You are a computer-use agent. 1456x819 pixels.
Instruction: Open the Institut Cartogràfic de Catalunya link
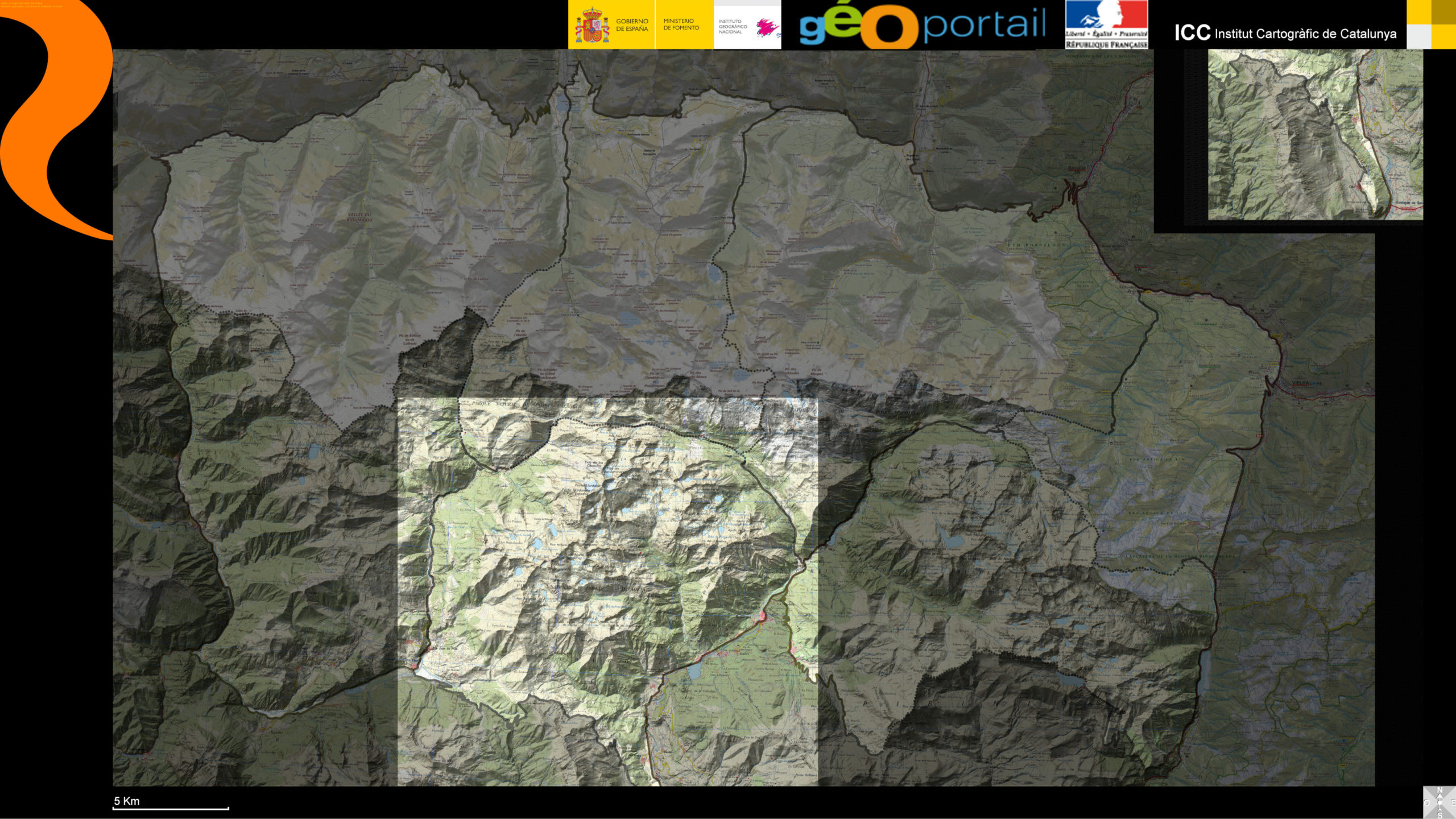click(x=1285, y=34)
